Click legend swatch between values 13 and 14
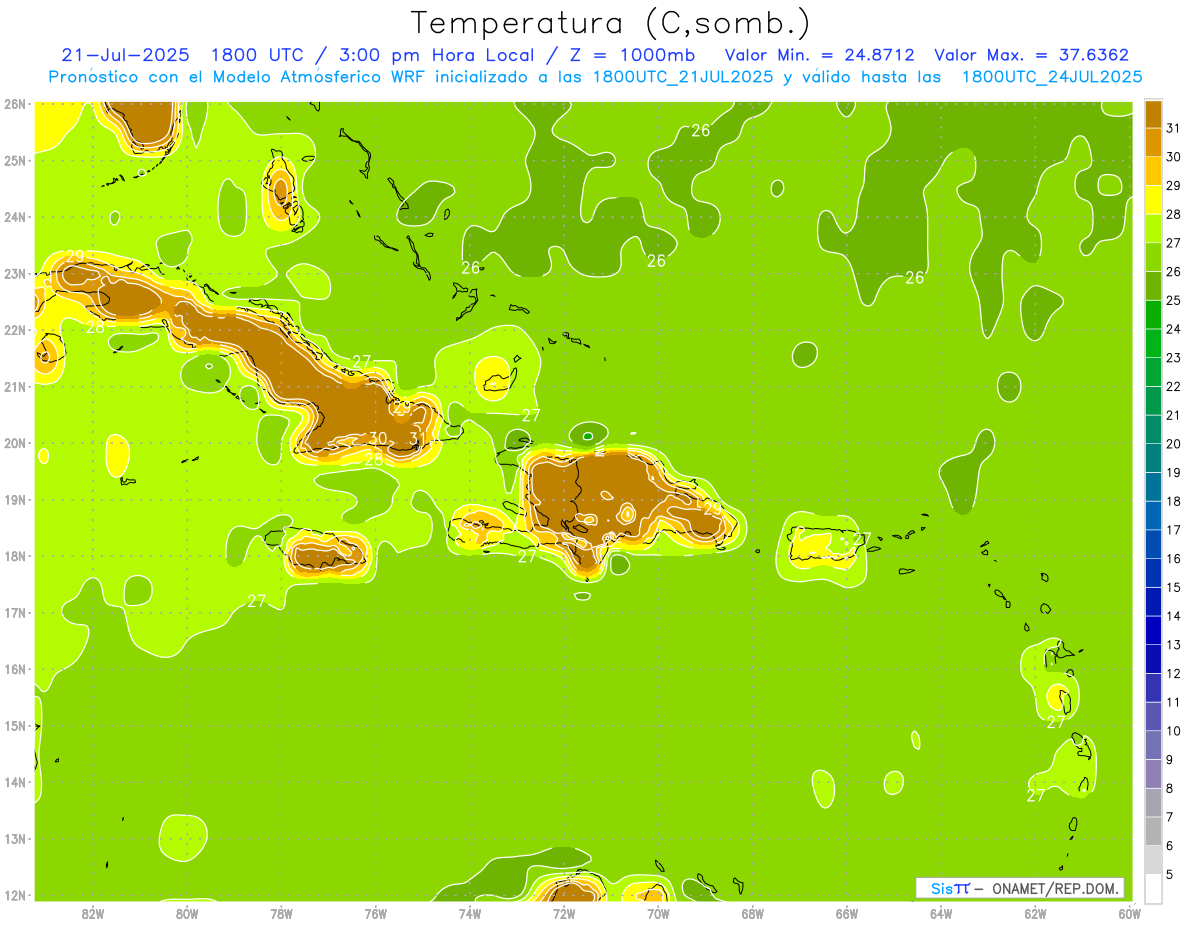Image resolution: width=1200 pixels, height=927 pixels. click(1153, 630)
